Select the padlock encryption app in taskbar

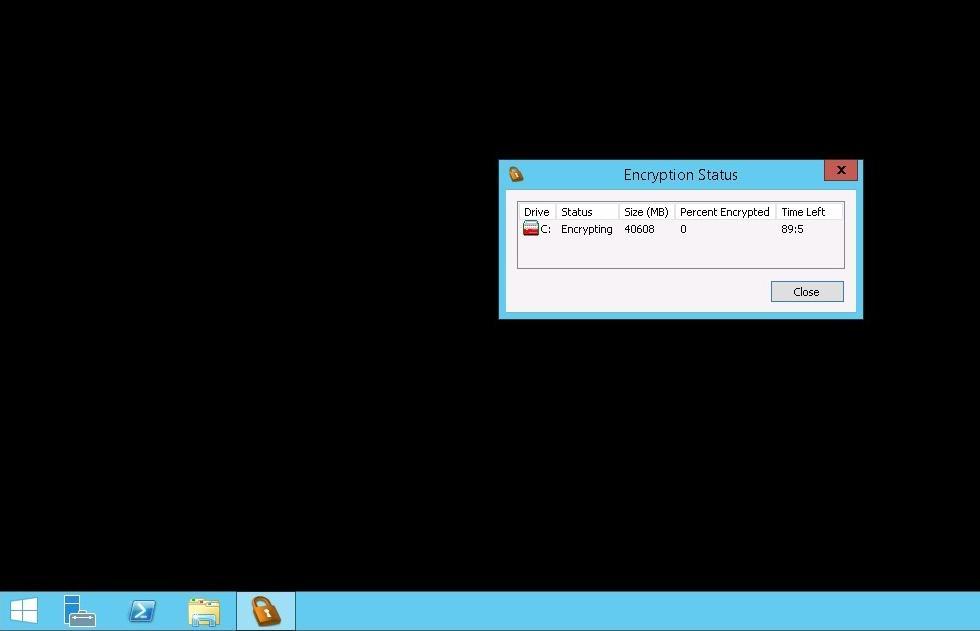pyautogui.click(x=266, y=610)
